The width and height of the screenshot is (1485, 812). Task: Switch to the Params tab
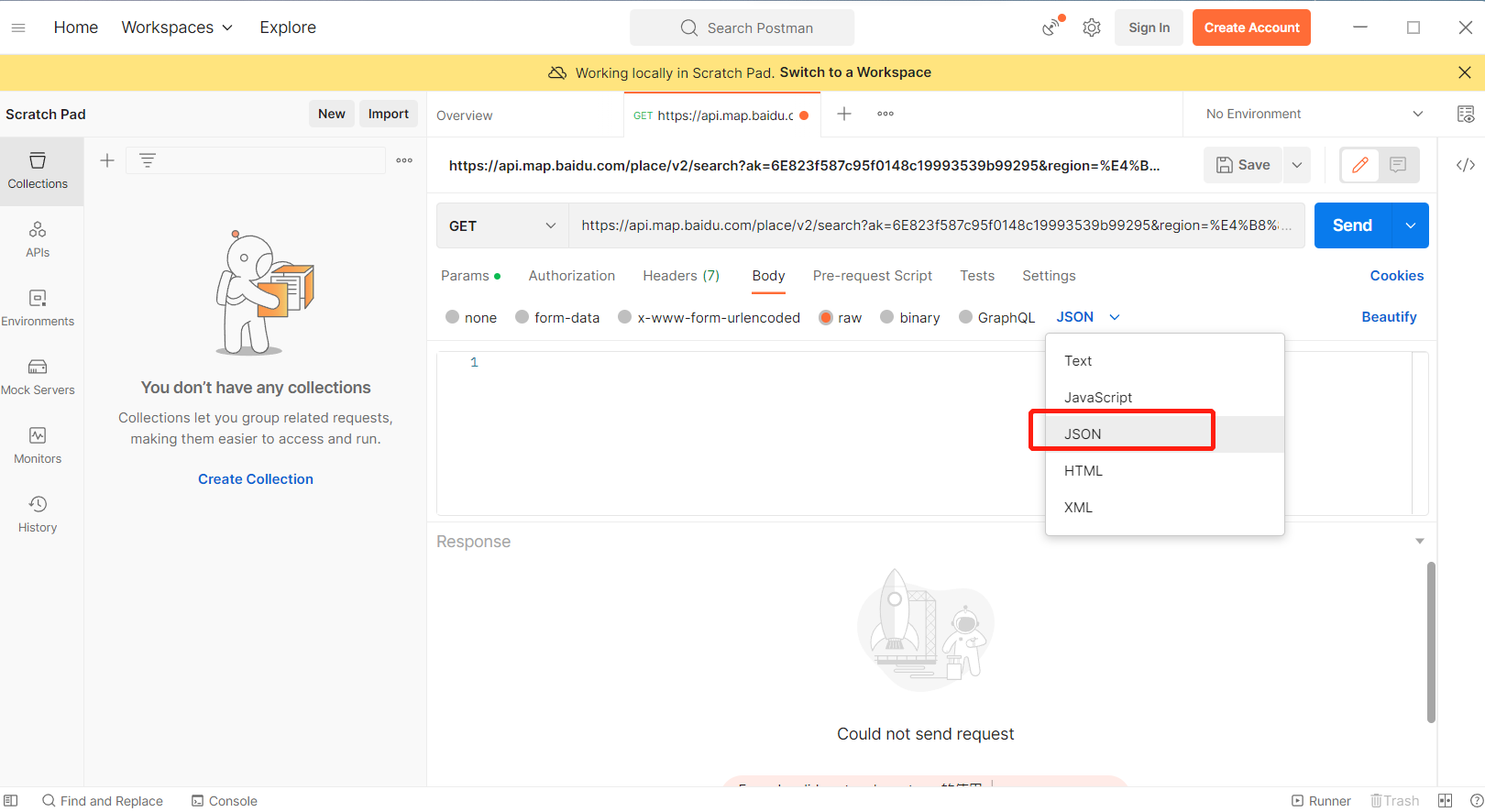click(470, 276)
